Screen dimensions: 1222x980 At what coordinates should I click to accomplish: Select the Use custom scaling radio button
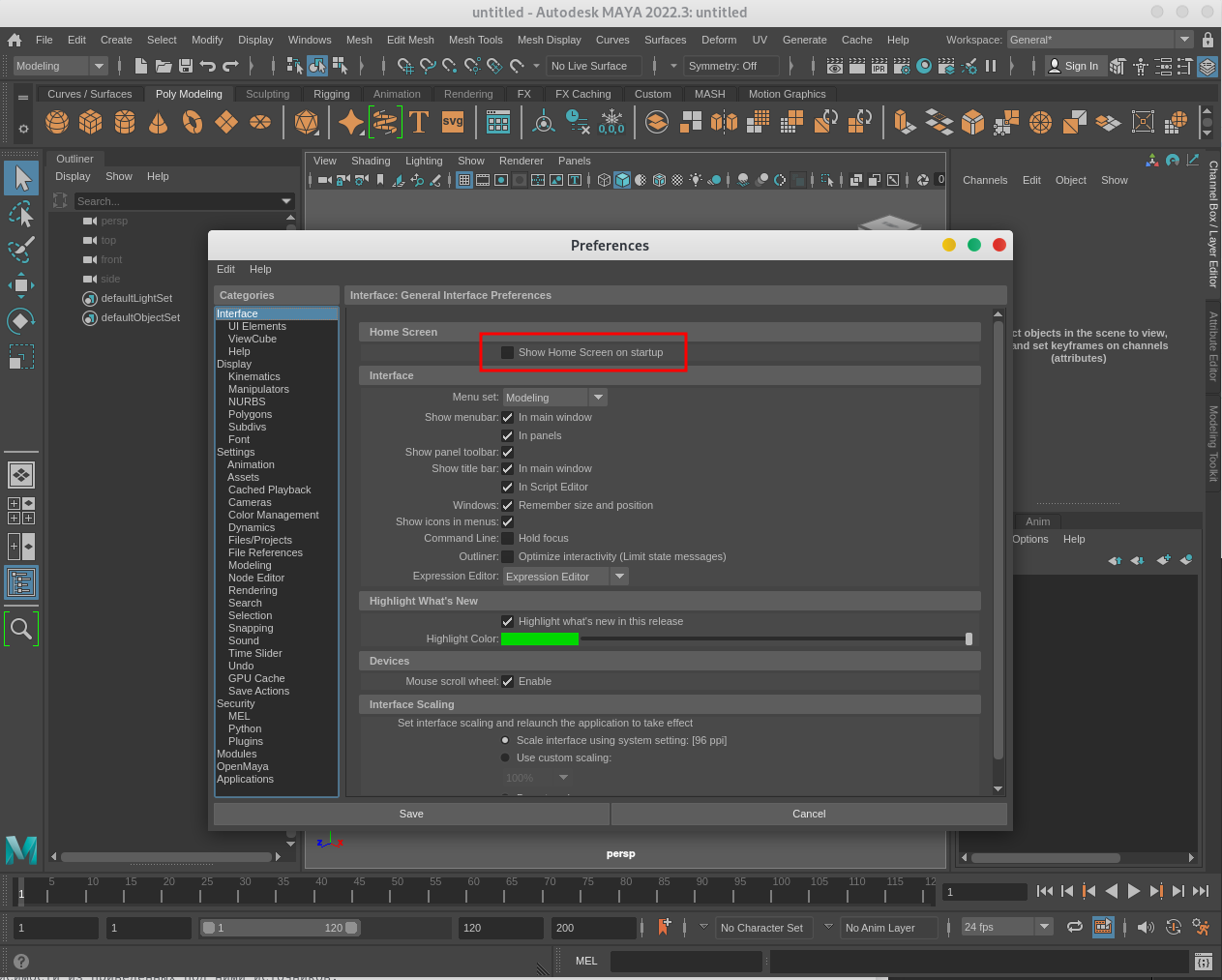tap(505, 757)
